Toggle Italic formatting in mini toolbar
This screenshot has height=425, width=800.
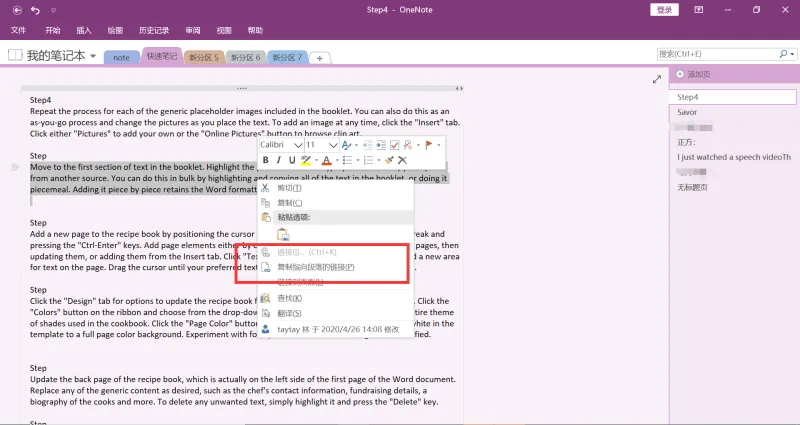tap(279, 160)
